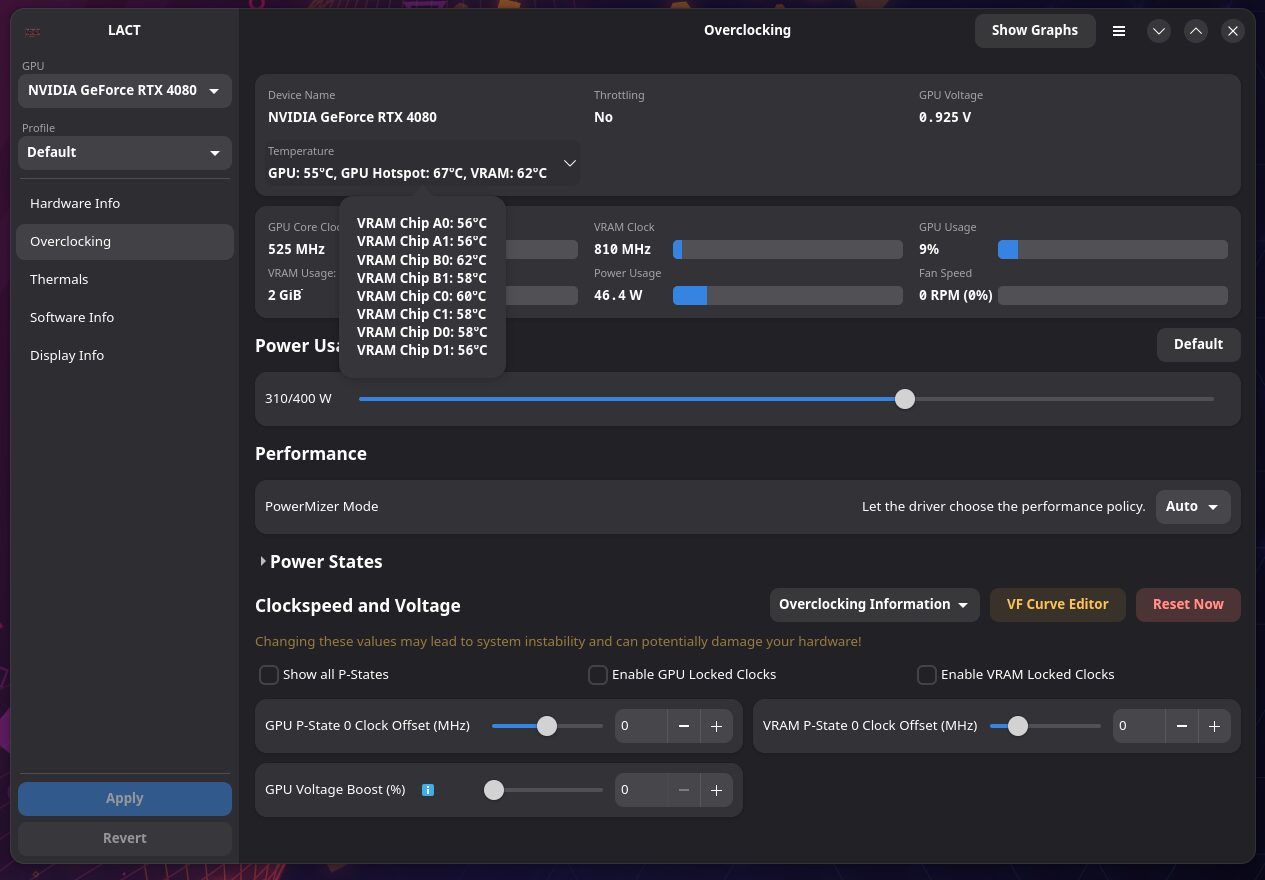Image resolution: width=1265 pixels, height=880 pixels.
Task: Click the Throttling value No
Action: [603, 117]
